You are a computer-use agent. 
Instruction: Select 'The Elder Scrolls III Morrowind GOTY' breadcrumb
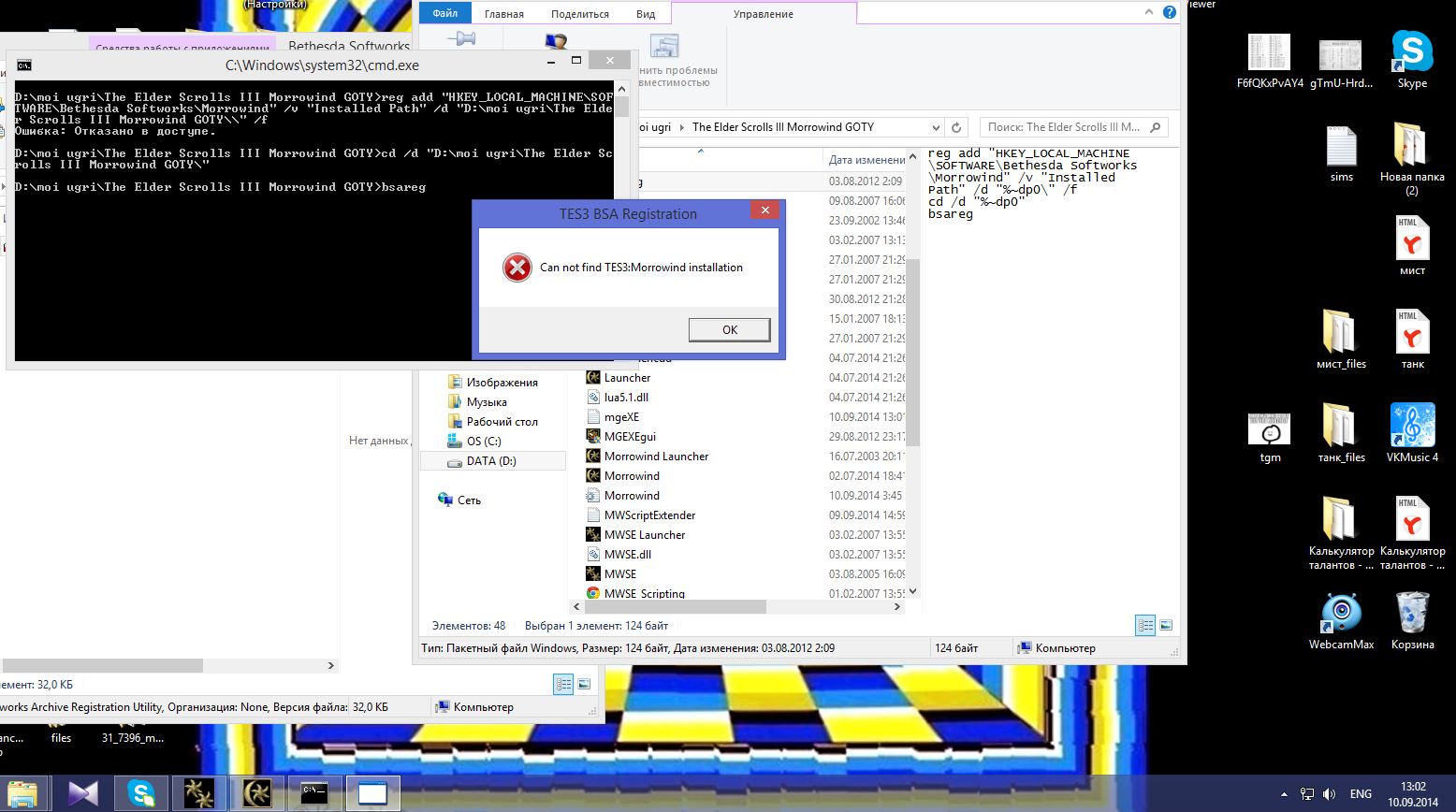click(783, 127)
